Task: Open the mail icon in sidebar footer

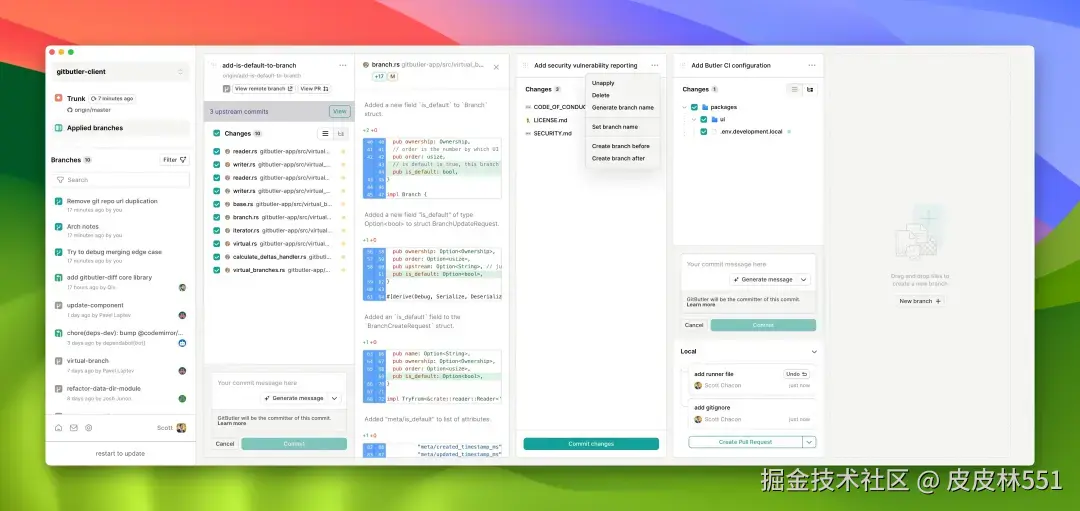Action: [x=74, y=428]
